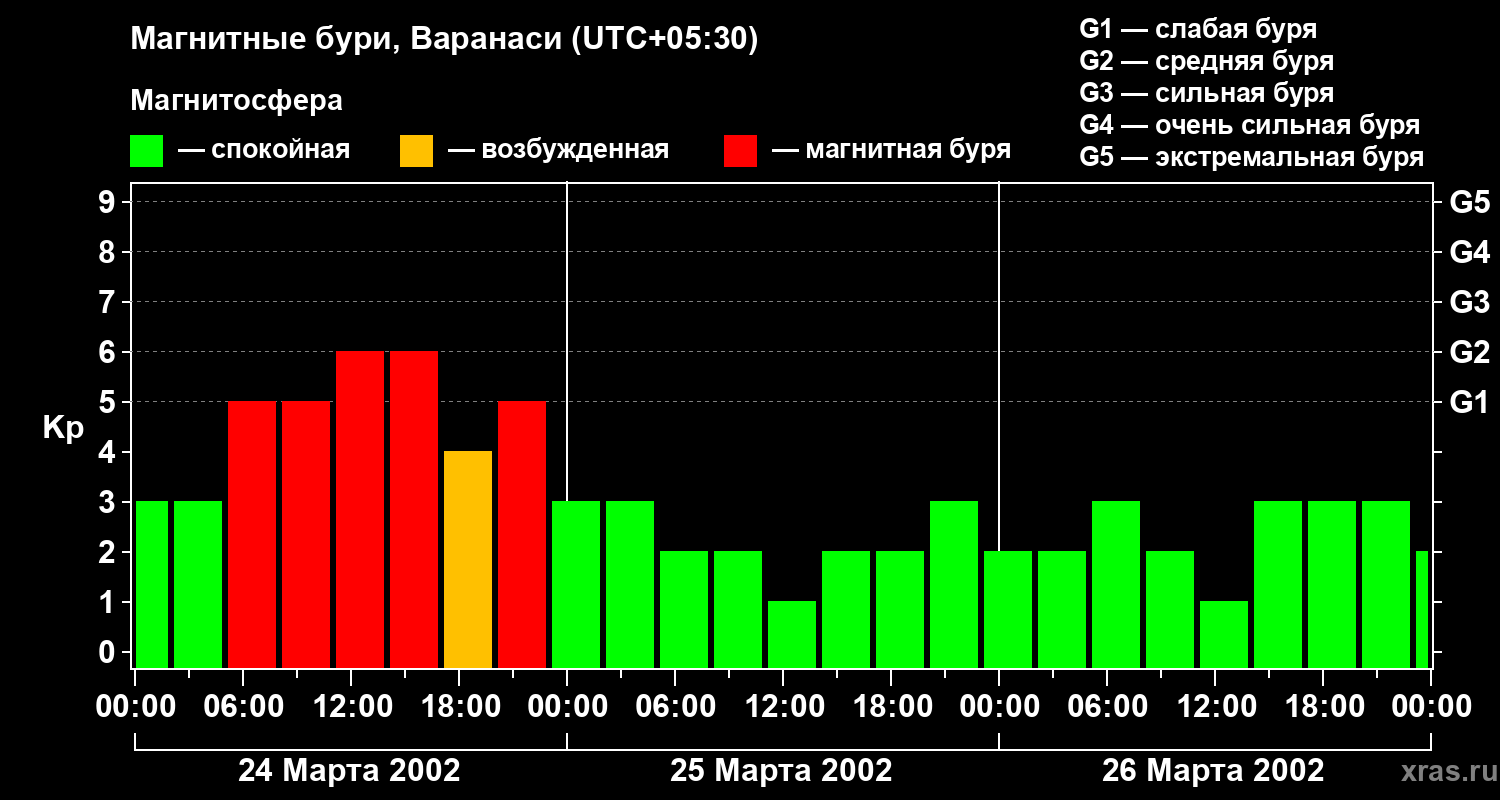Click legend text 'G3 — сильная буря'
Image resolution: width=1500 pixels, height=800 pixels.
click(x=1207, y=92)
